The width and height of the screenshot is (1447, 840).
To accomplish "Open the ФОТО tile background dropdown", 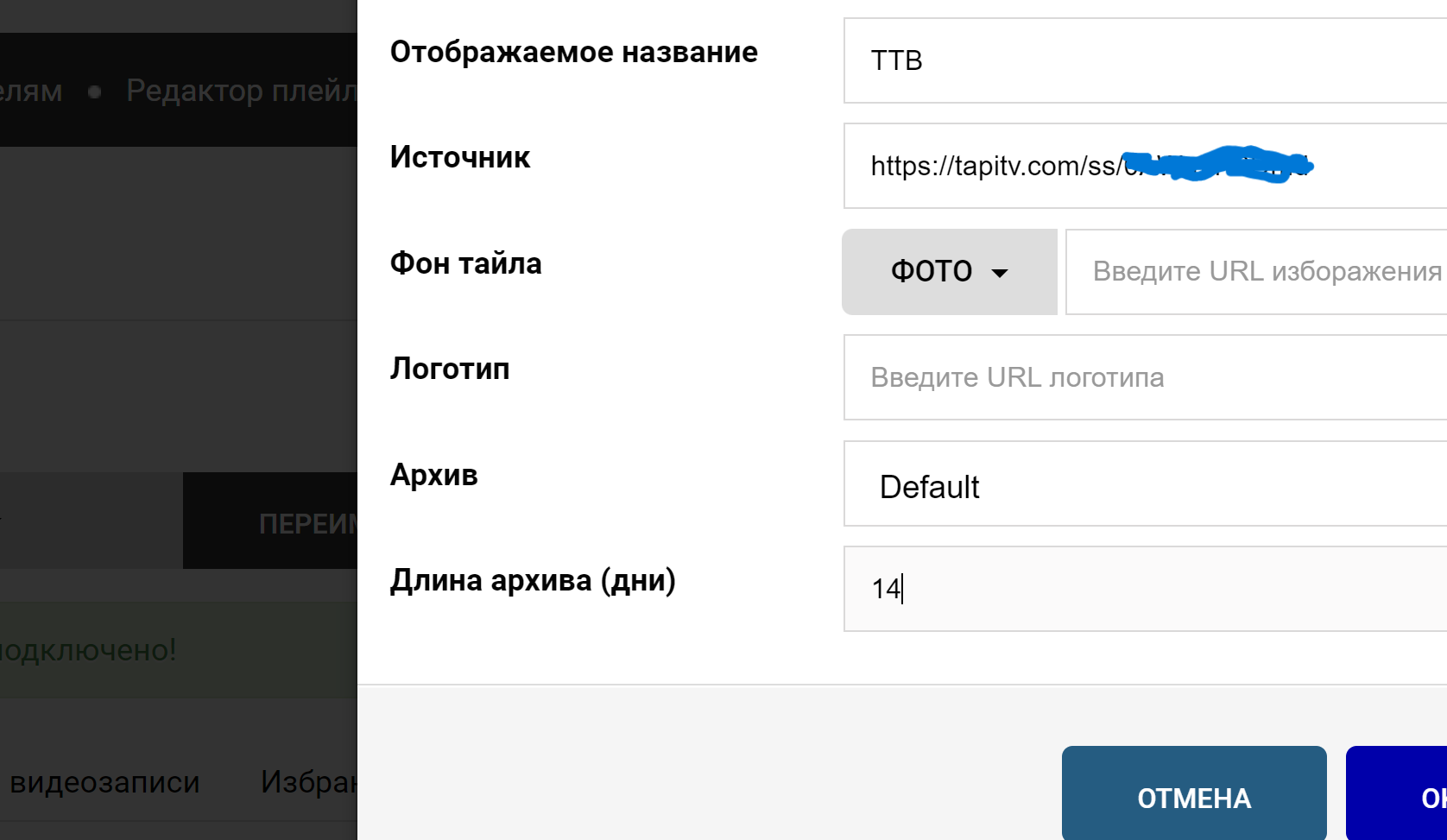I will [x=949, y=272].
